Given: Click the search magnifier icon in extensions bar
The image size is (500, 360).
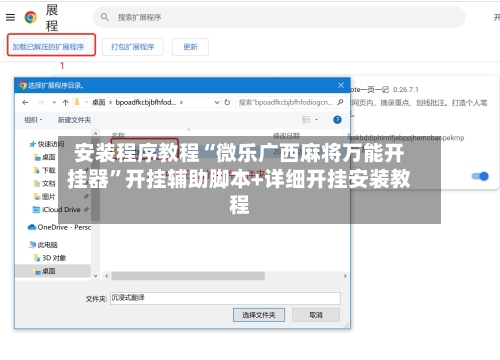Looking at the screenshot, I should pos(105,17).
